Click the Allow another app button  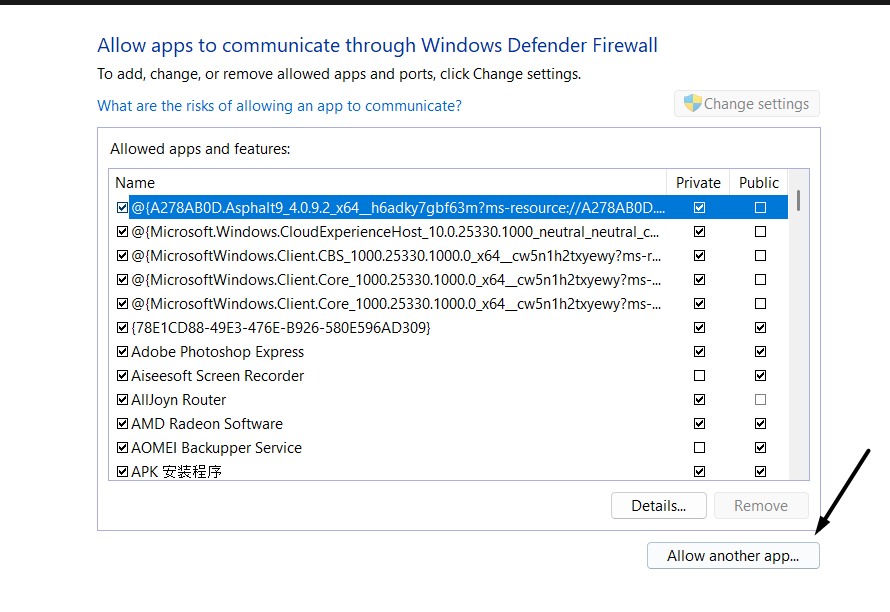(x=733, y=556)
